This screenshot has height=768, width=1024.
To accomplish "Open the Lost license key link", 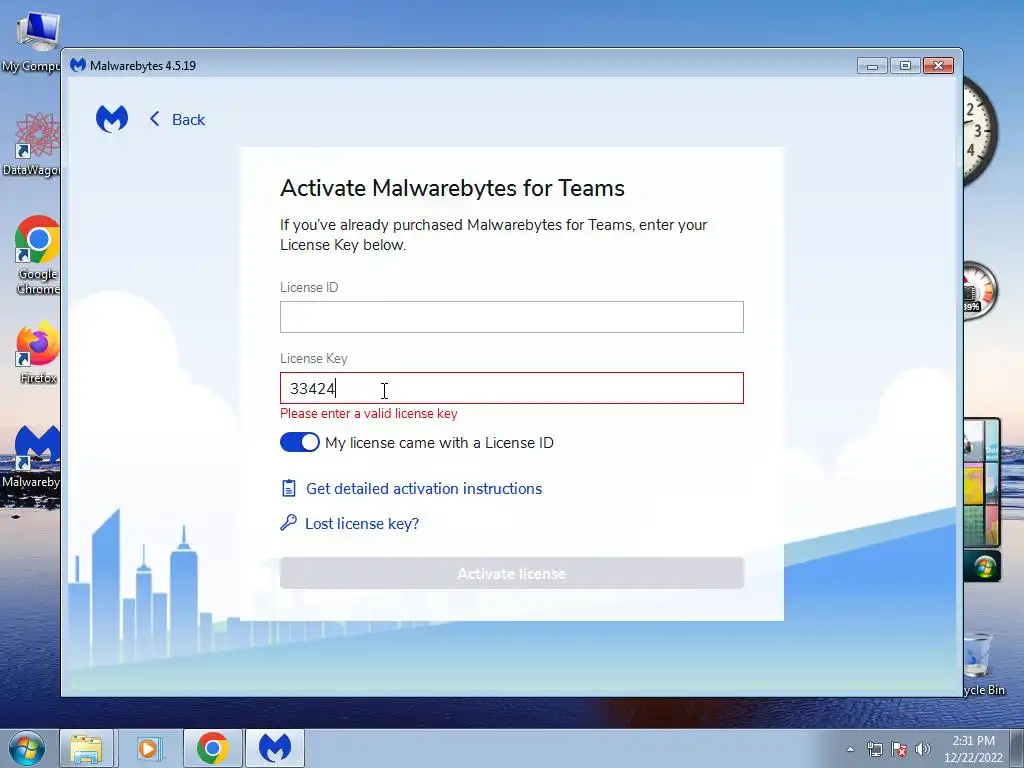I will point(362,524).
